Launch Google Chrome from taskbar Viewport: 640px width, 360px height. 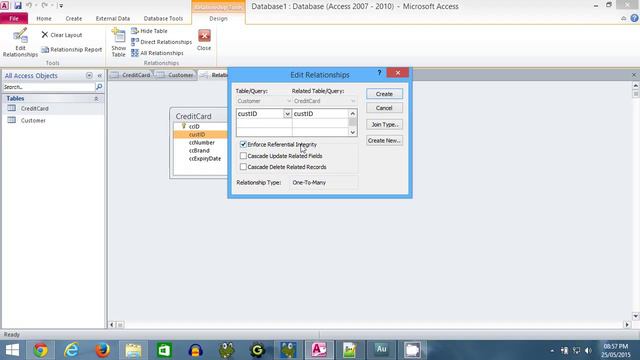click(40, 350)
